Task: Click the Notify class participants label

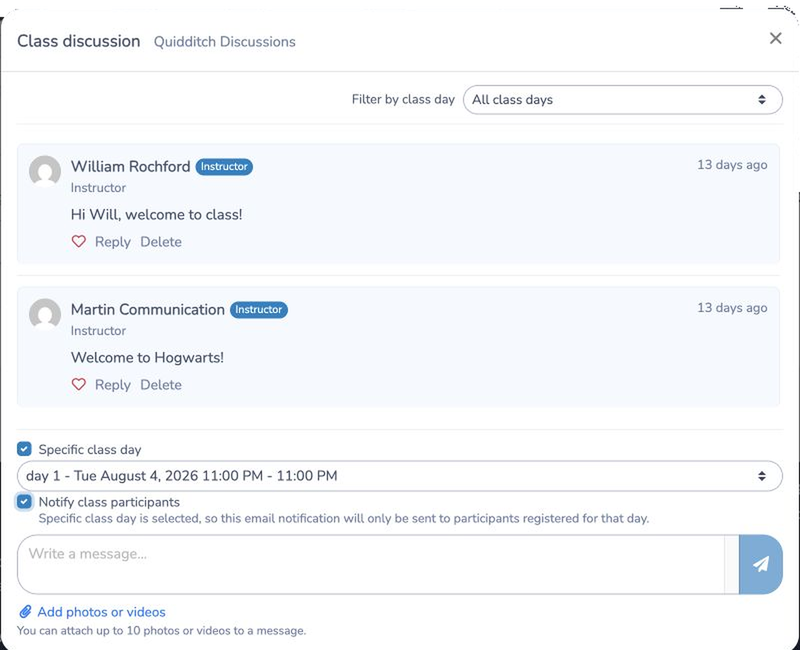Action: 109,502
